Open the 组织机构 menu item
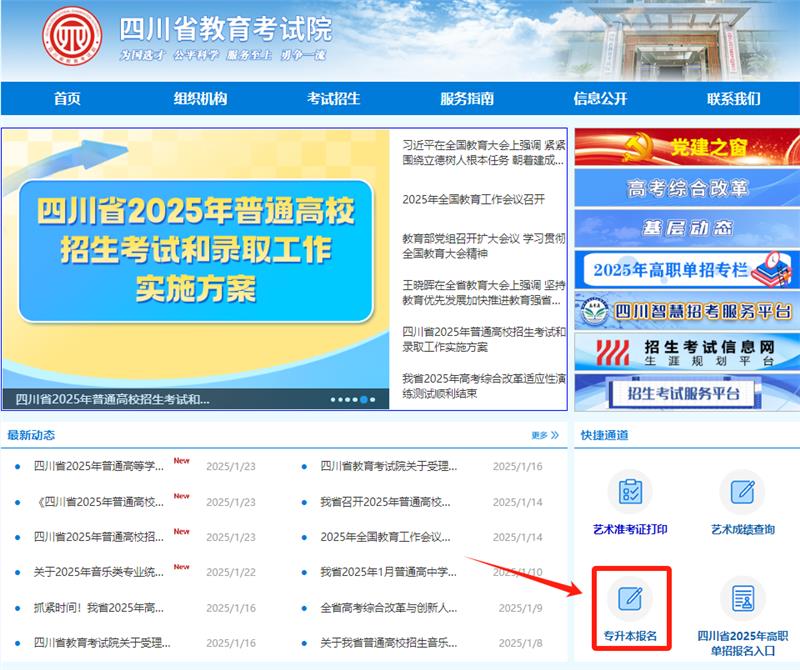This screenshot has width=800, height=670. click(201, 98)
